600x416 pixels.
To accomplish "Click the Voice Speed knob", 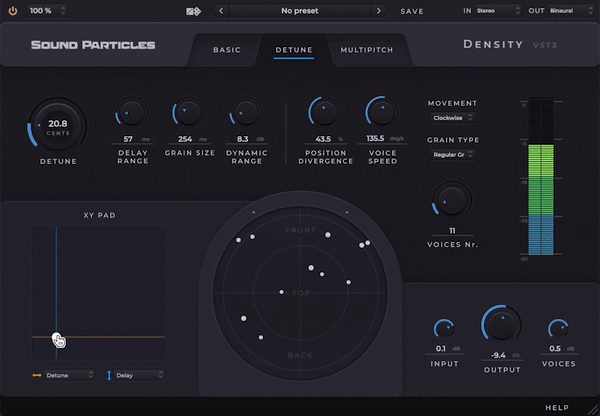I will pos(381,113).
